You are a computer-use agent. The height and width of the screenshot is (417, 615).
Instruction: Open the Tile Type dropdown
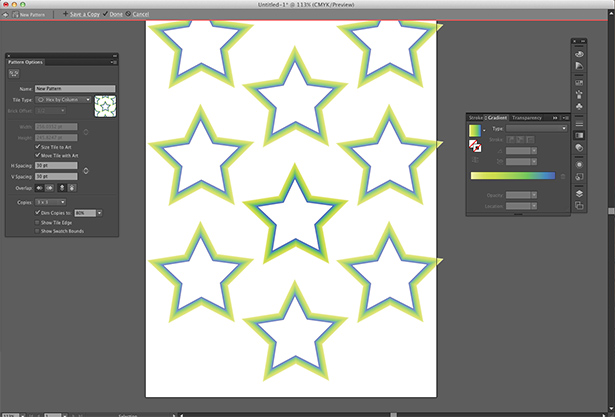63,100
